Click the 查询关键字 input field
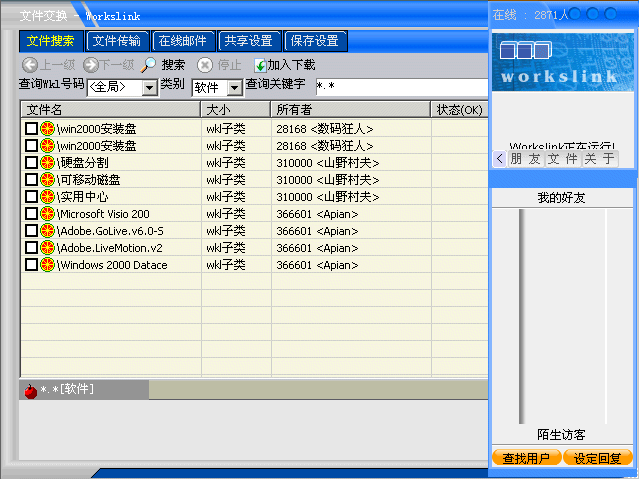This screenshot has width=639, height=479. tap(401, 87)
